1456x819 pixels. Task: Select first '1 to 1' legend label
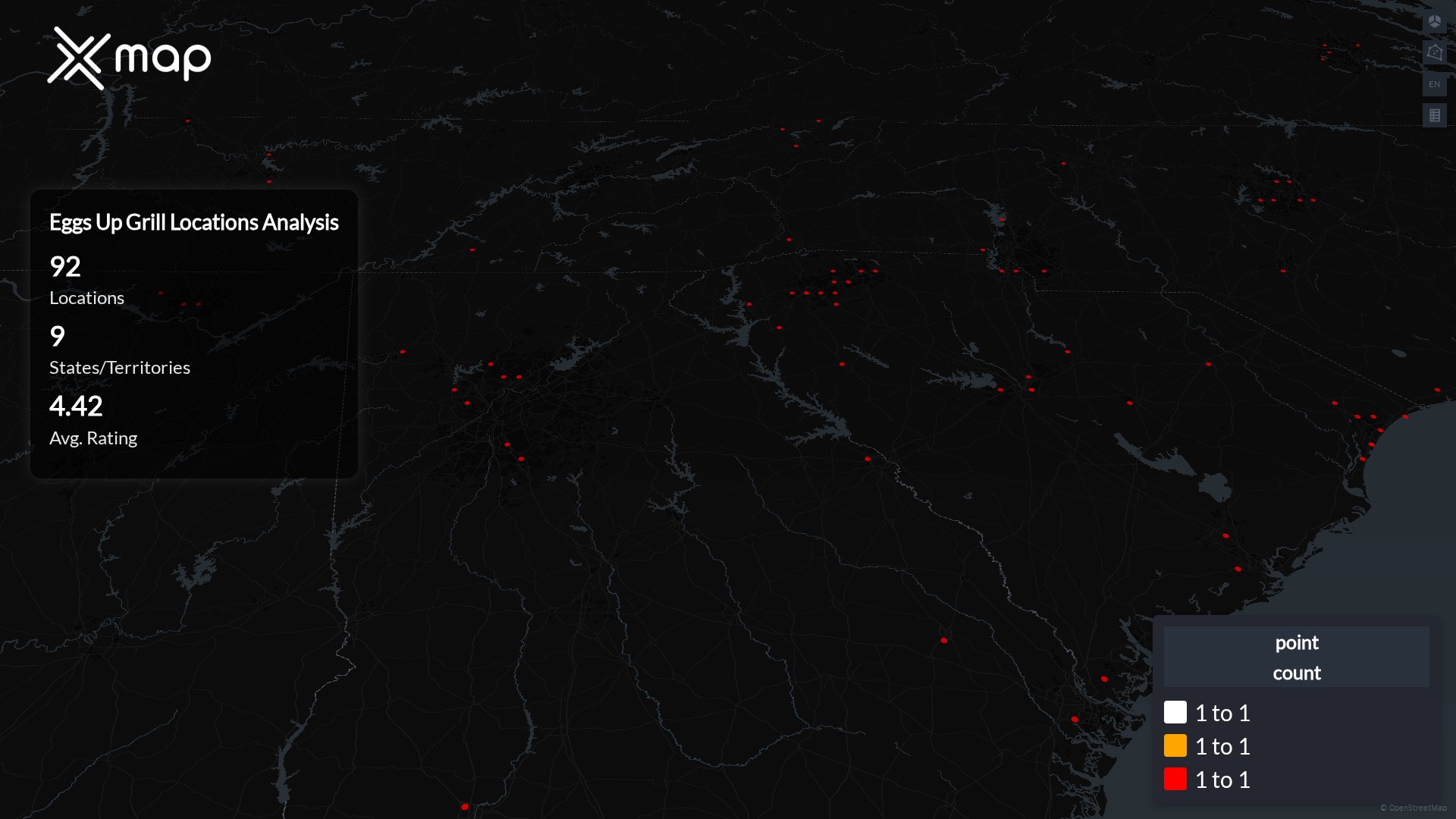pos(1222,713)
